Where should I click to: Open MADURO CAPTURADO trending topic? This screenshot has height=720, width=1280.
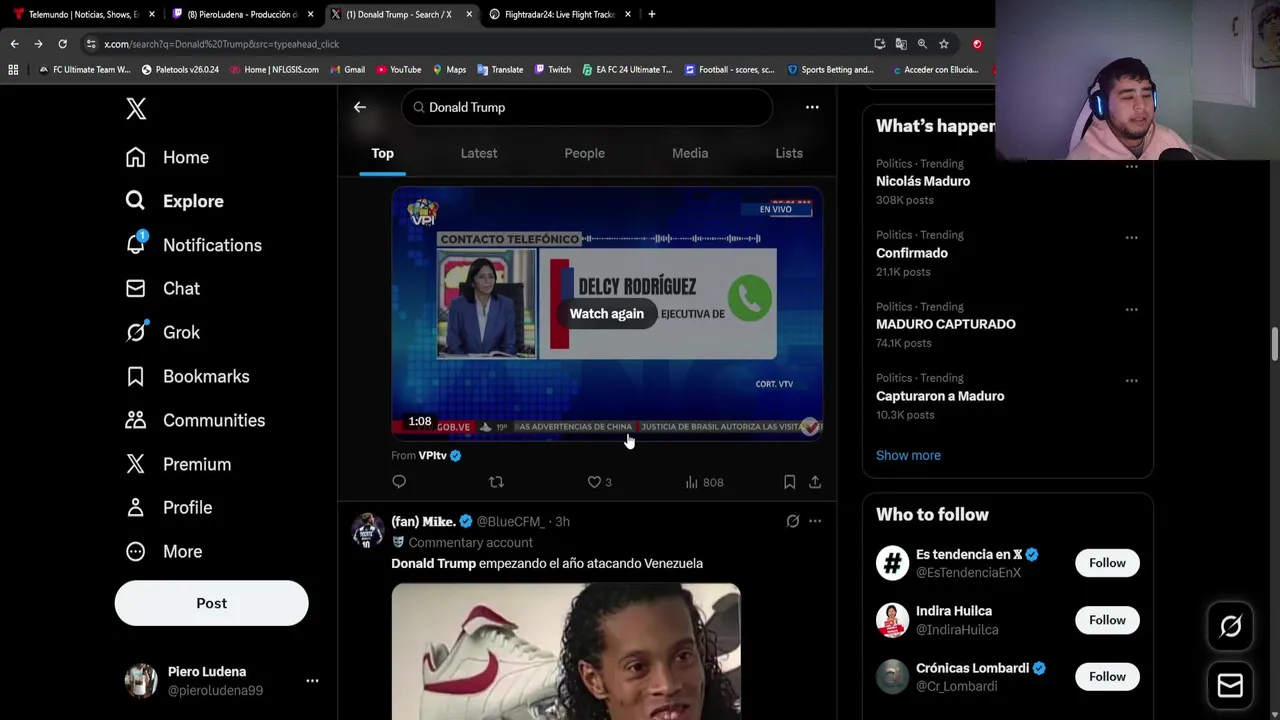946,324
